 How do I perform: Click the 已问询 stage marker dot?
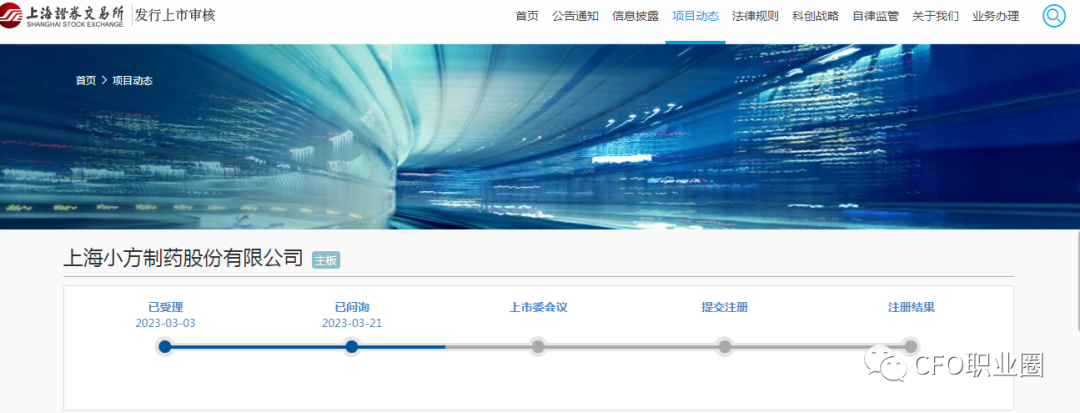point(351,346)
